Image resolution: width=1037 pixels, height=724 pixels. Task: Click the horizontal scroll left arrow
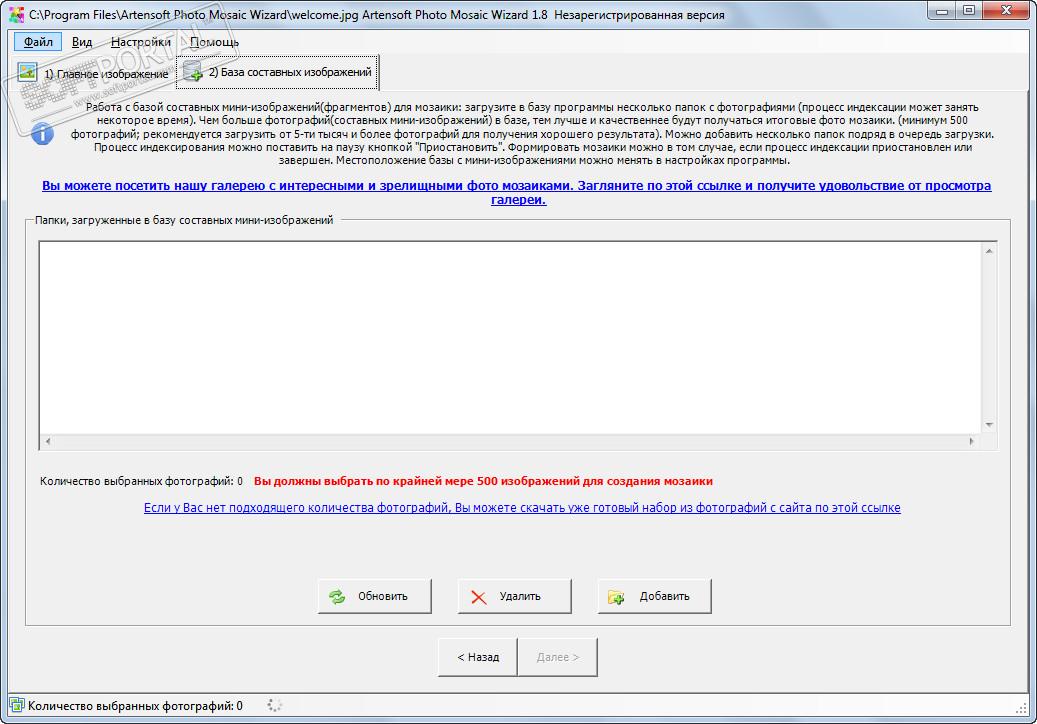(48, 441)
